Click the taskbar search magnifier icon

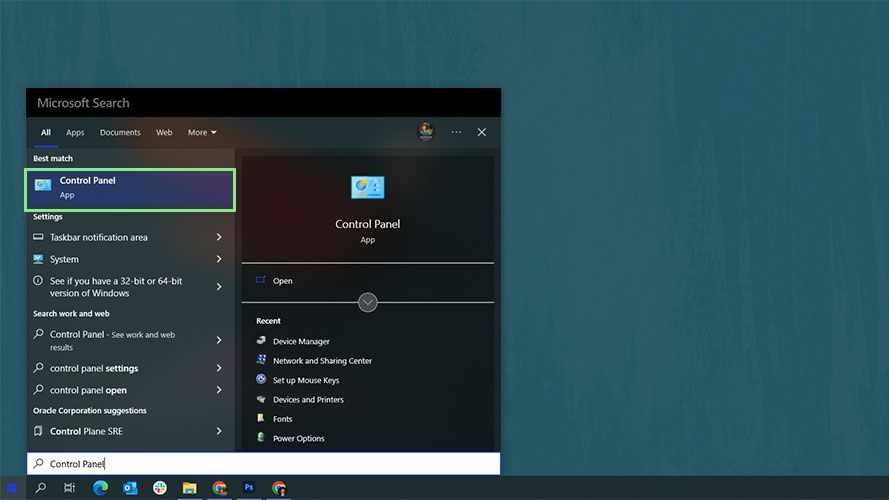click(x=40, y=488)
